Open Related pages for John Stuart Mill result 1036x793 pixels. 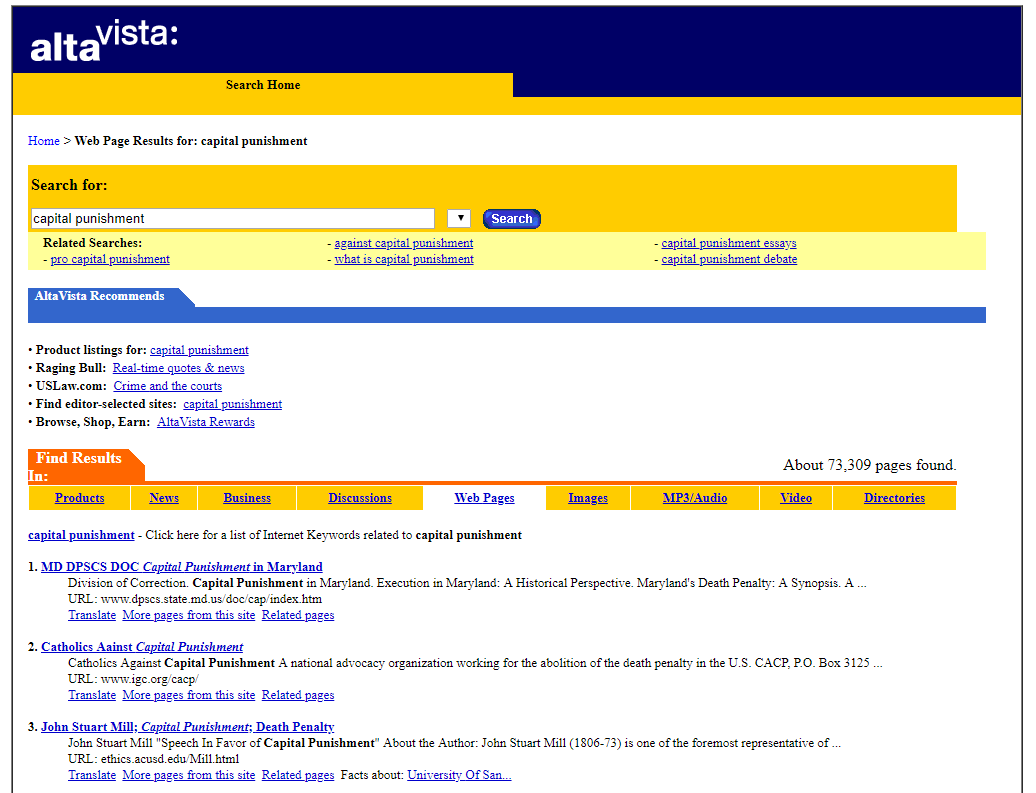(298, 774)
